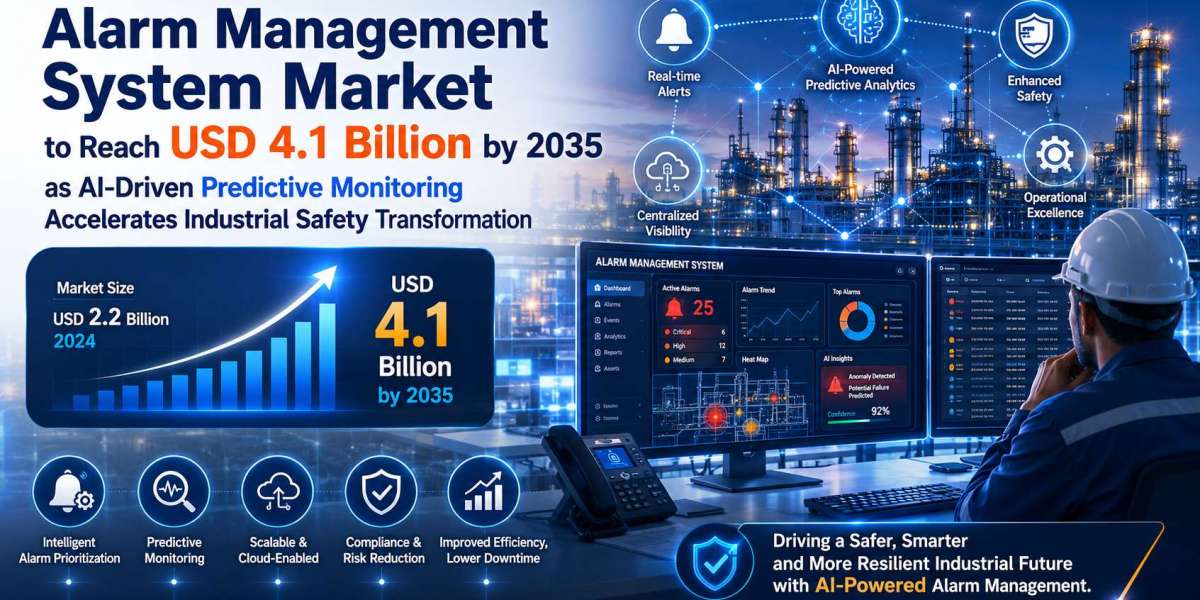Open the Events menu item
Image resolution: width=1200 pixels, height=600 pixels.
tap(618, 320)
